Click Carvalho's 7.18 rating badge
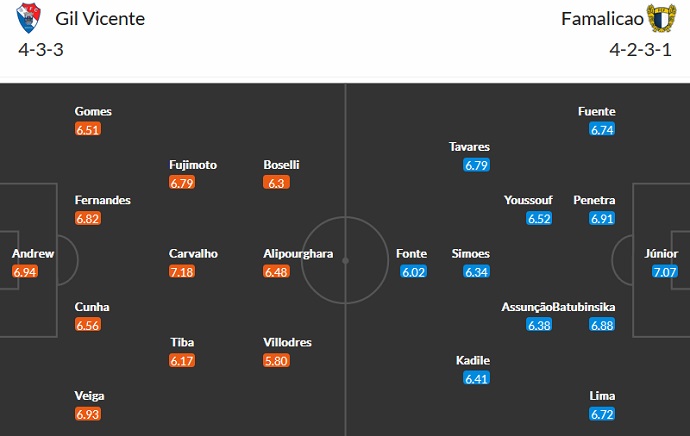Image resolution: width=690 pixels, height=436 pixels. (181, 272)
